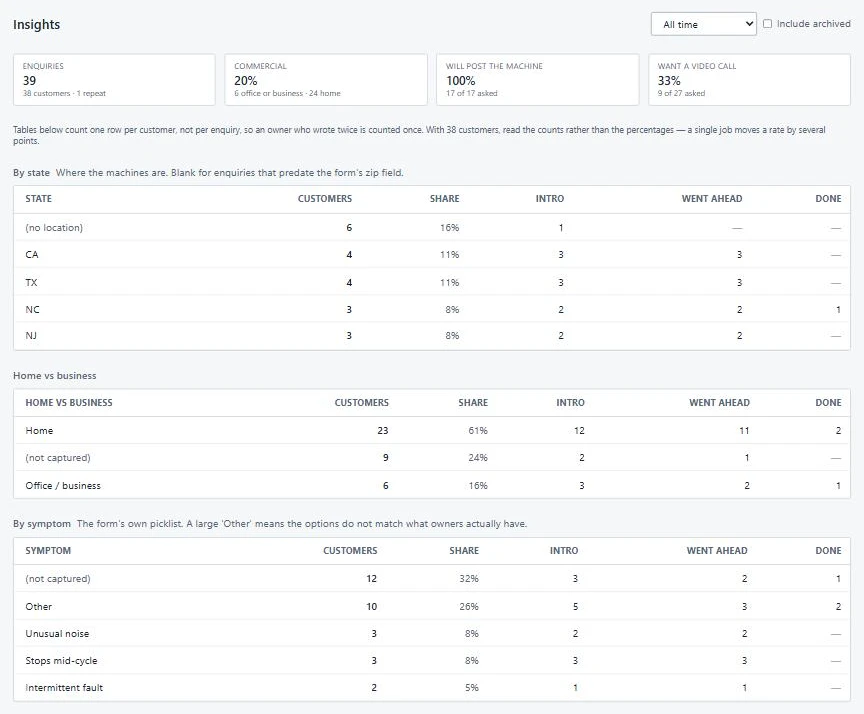Viewport: 864px width, 714px height.
Task: Select the Stops mid-cycle symptom row
Action: (432, 660)
